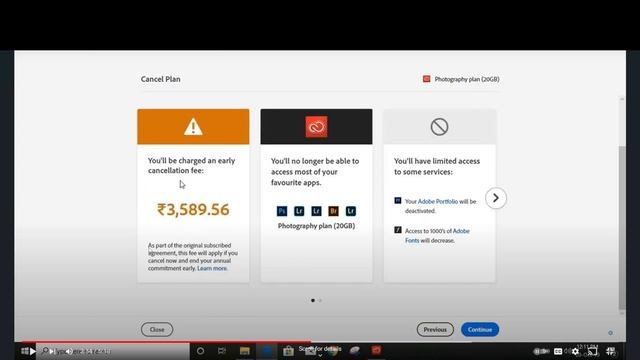Toggle video closed captions (CC) button

558,351
